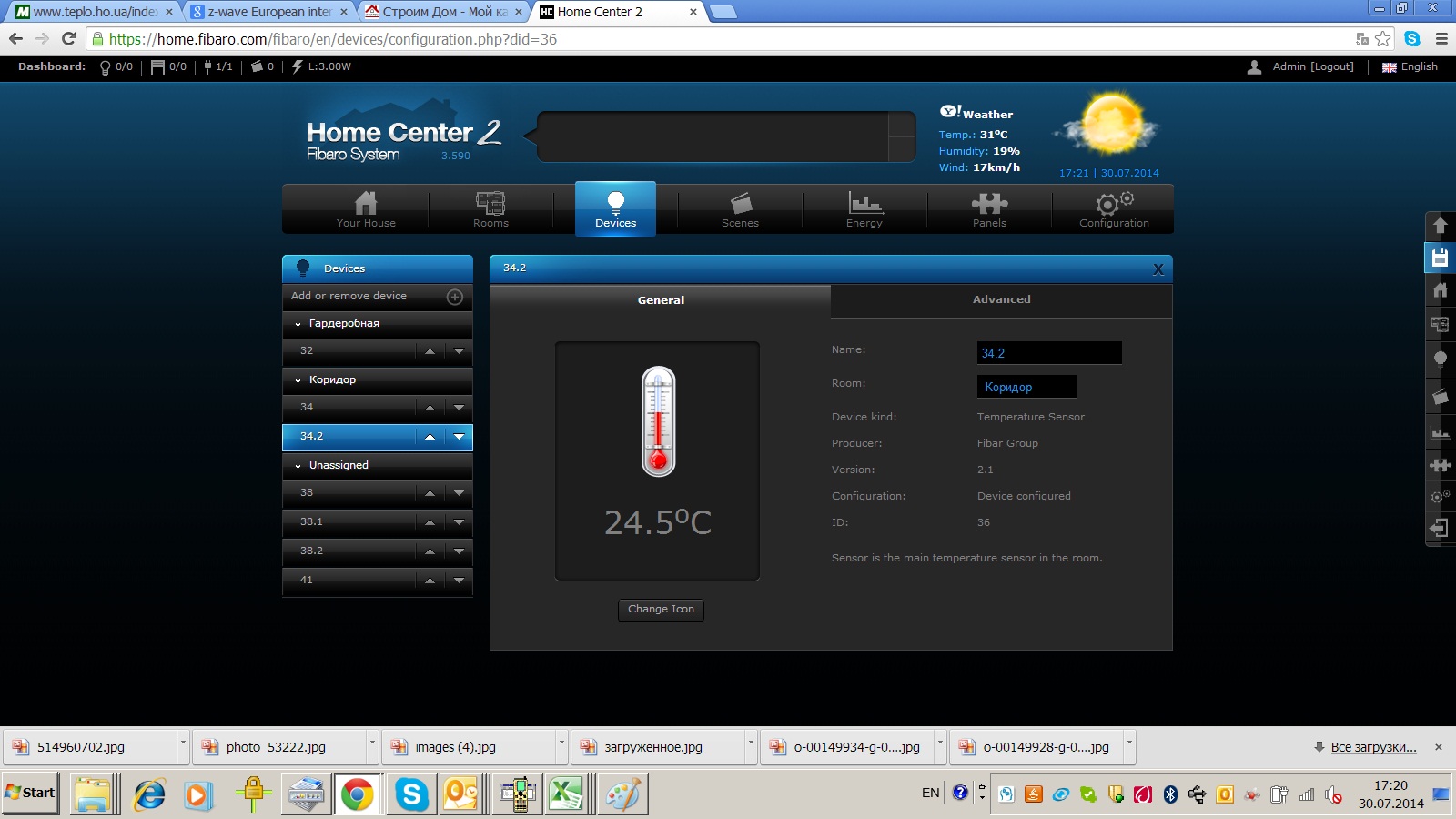The image size is (1456, 819).
Task: Open English language selector
Action: [1410, 66]
